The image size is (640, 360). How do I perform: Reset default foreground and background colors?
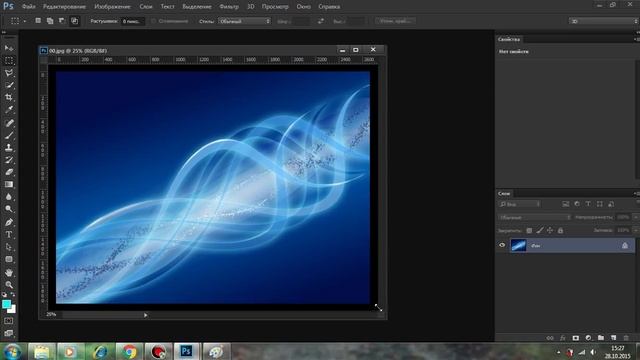point(4,294)
